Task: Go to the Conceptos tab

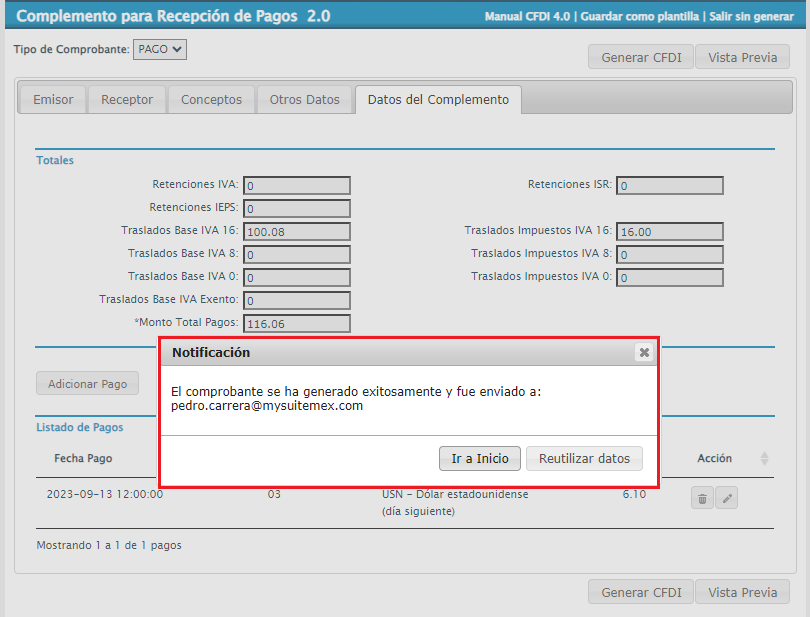Action: pos(211,100)
